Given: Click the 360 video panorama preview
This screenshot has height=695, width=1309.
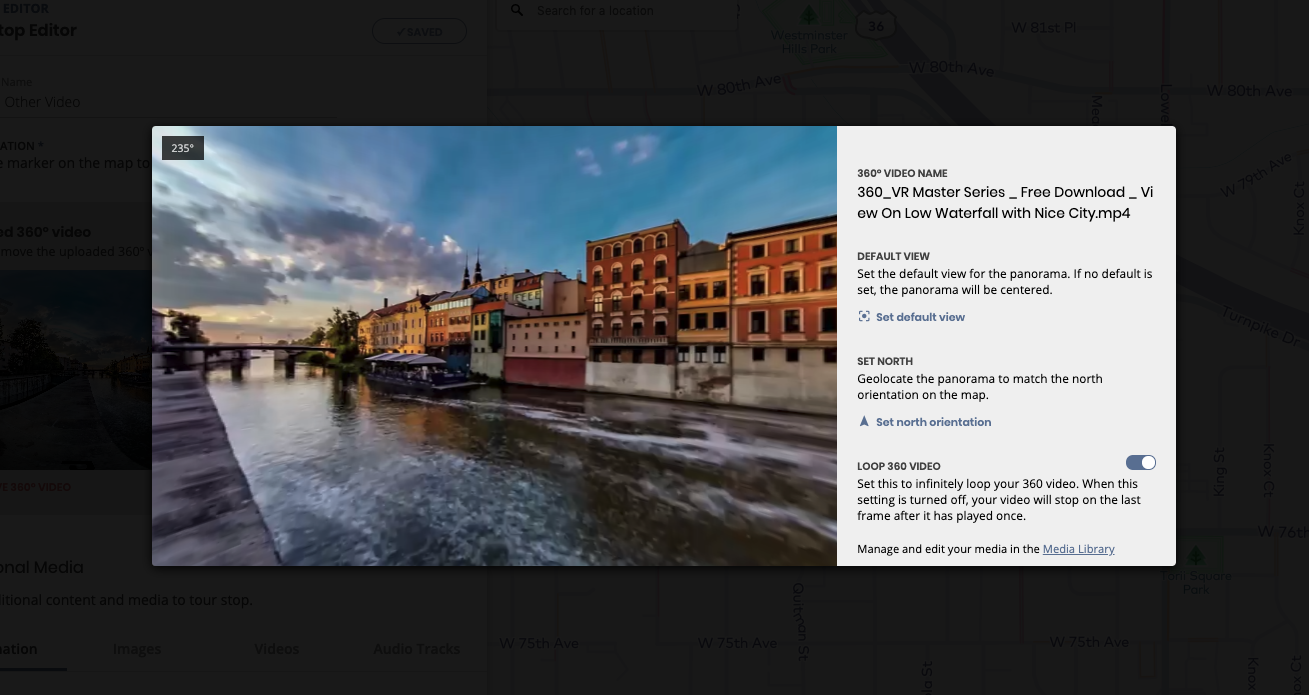Looking at the screenshot, I should click(494, 346).
